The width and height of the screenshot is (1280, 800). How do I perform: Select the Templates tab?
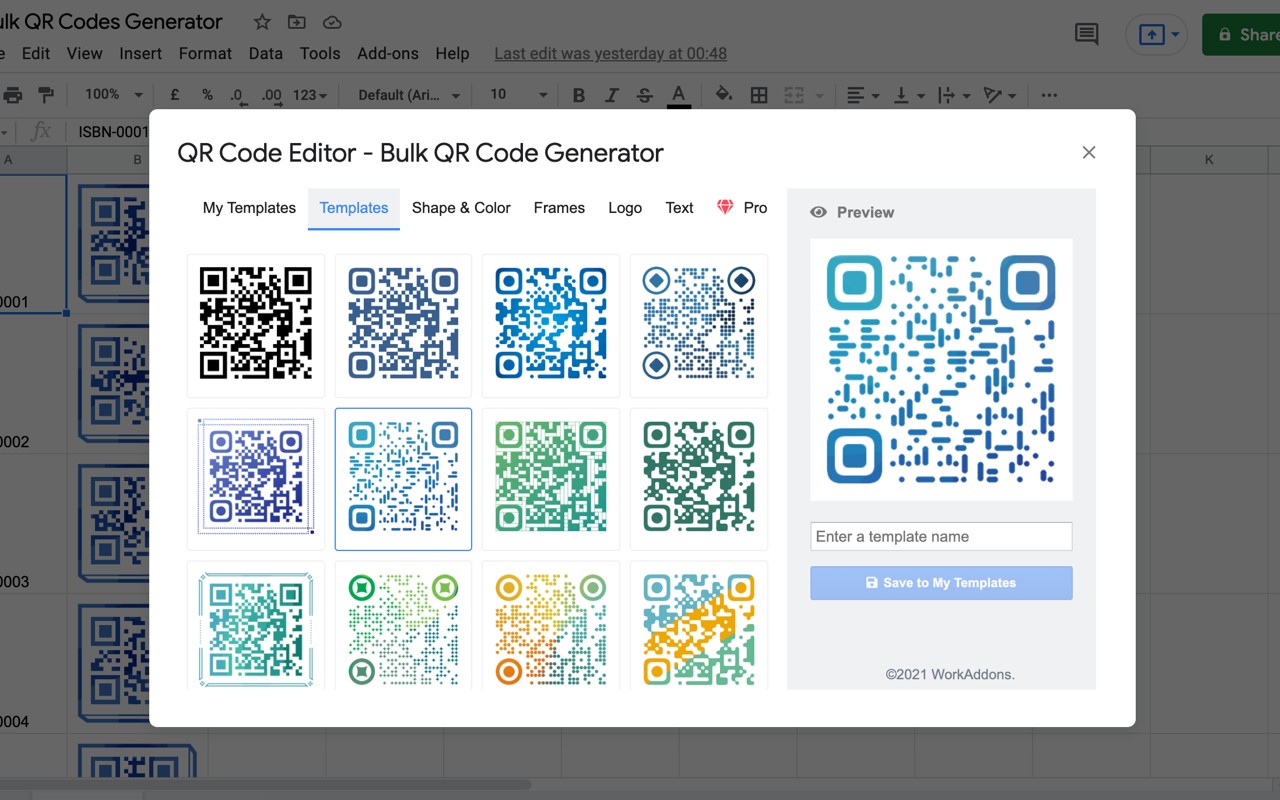tap(354, 208)
